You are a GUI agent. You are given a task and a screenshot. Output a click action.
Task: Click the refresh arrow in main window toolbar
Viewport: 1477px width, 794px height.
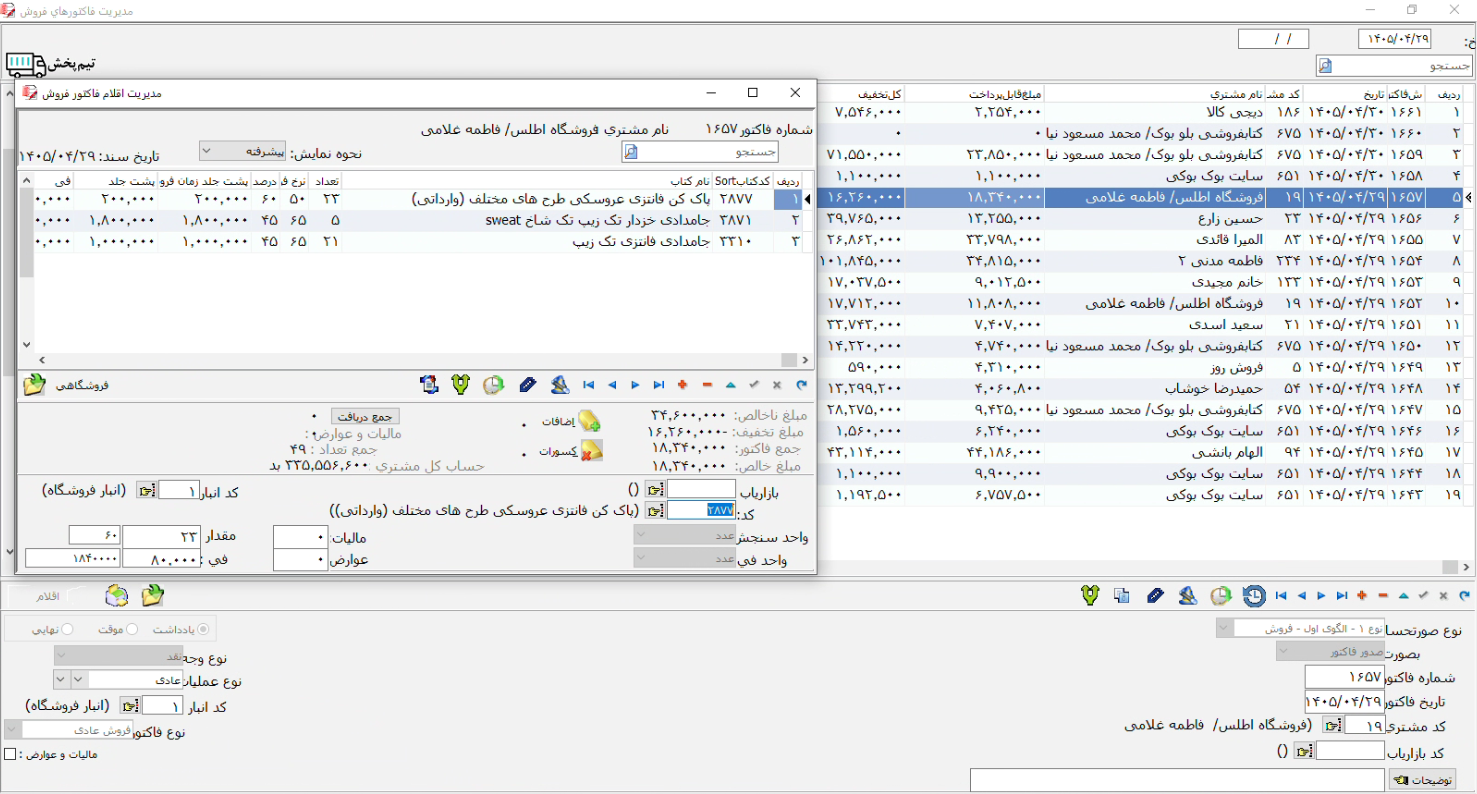coord(1465,596)
